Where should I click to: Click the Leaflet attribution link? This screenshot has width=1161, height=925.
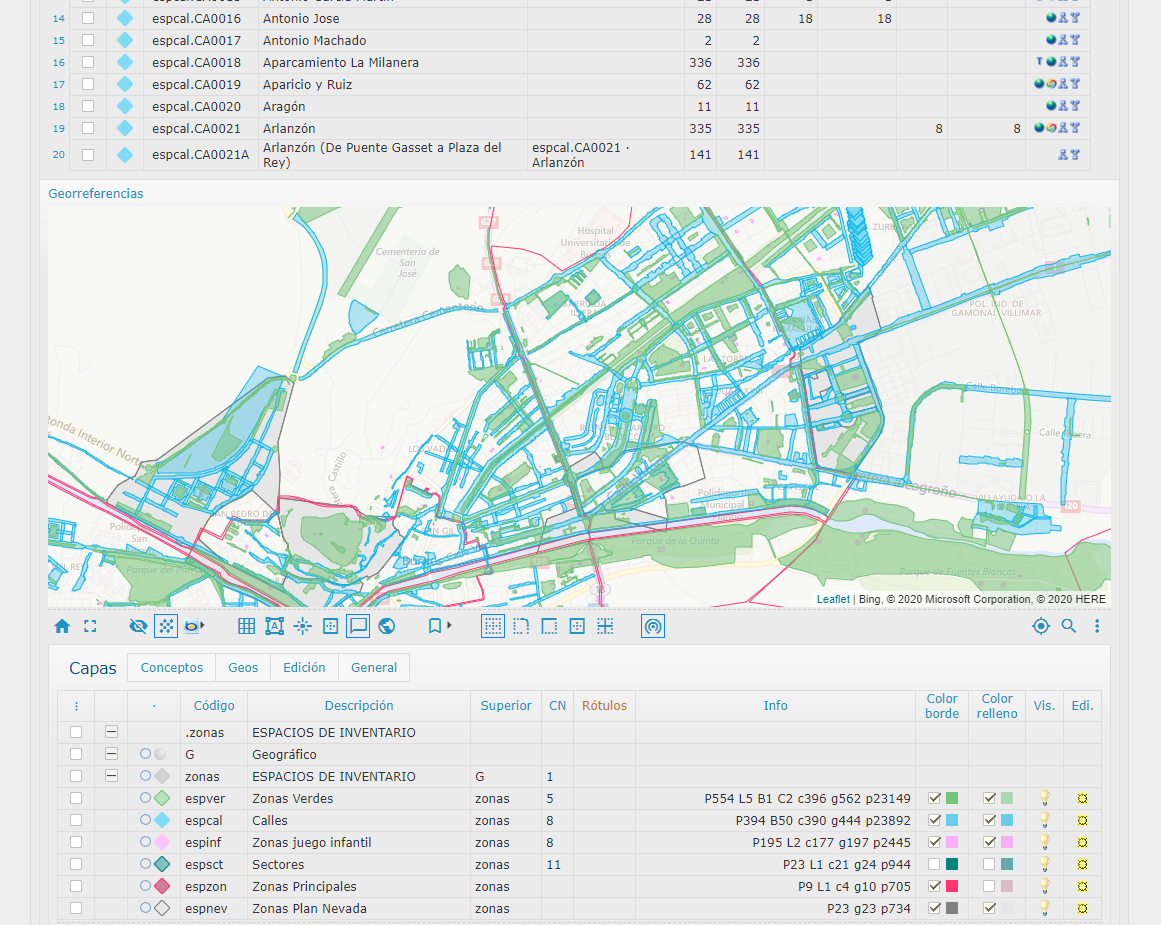(x=833, y=599)
